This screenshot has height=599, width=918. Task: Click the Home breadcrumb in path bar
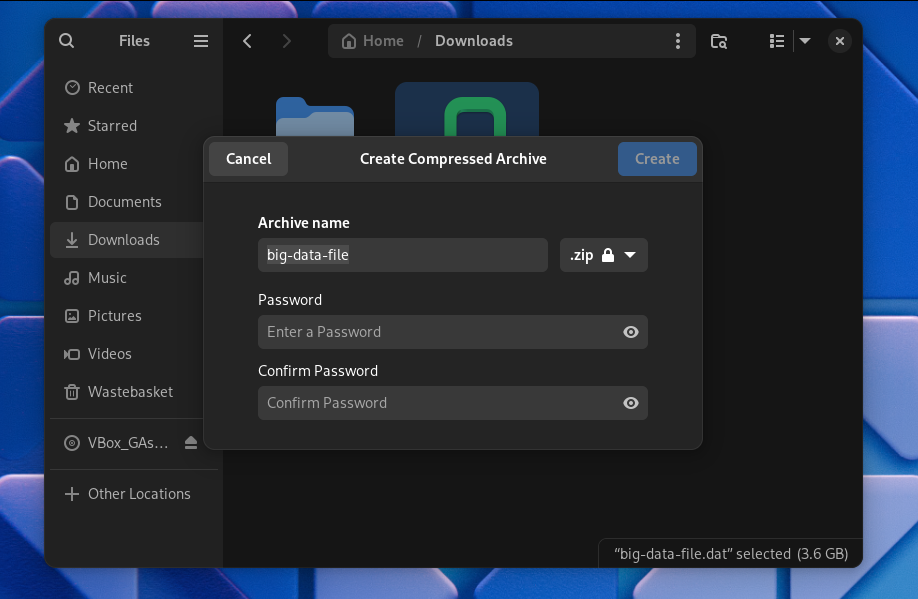373,41
